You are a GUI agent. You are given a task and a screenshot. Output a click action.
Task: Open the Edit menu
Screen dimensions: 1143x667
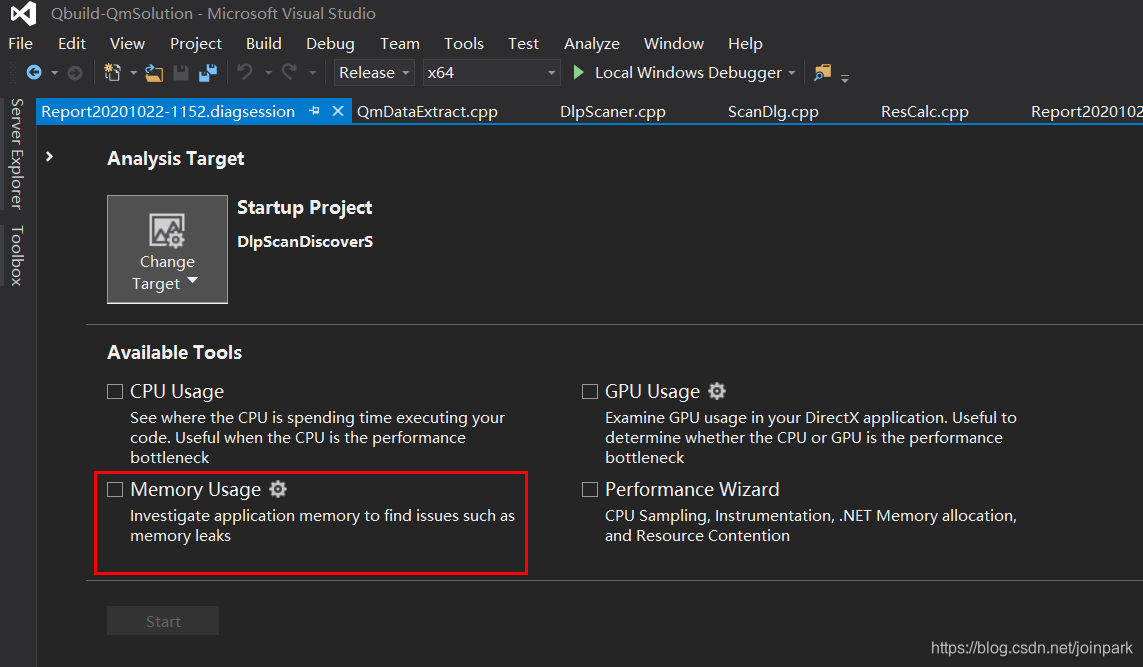click(71, 44)
